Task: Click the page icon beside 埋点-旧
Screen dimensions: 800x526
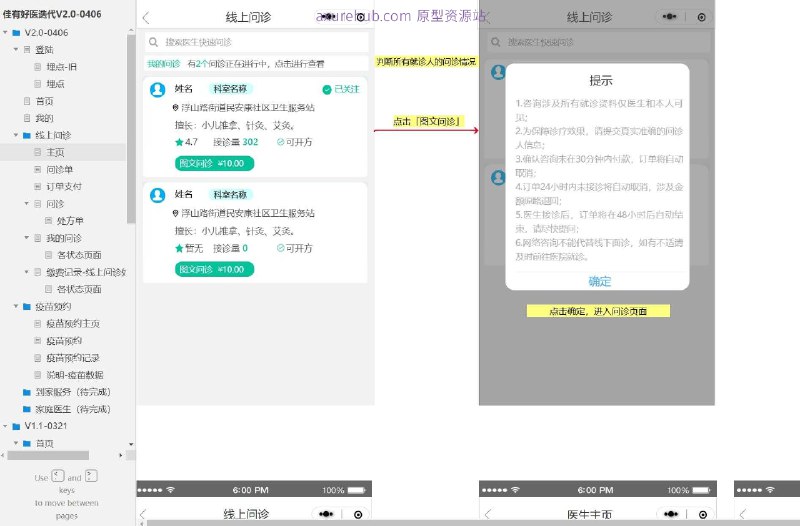Action: (38, 67)
